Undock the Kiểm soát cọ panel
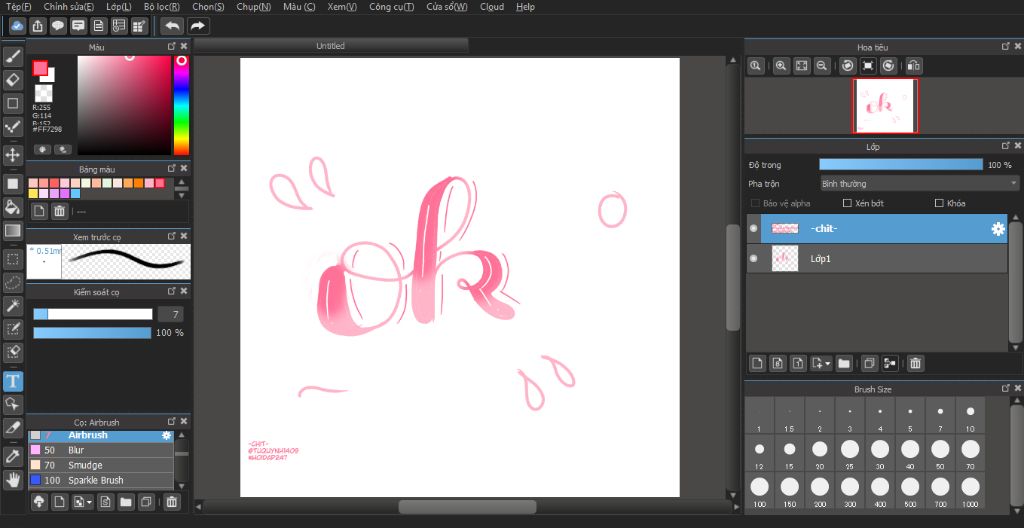The image size is (1024, 528). (172, 291)
